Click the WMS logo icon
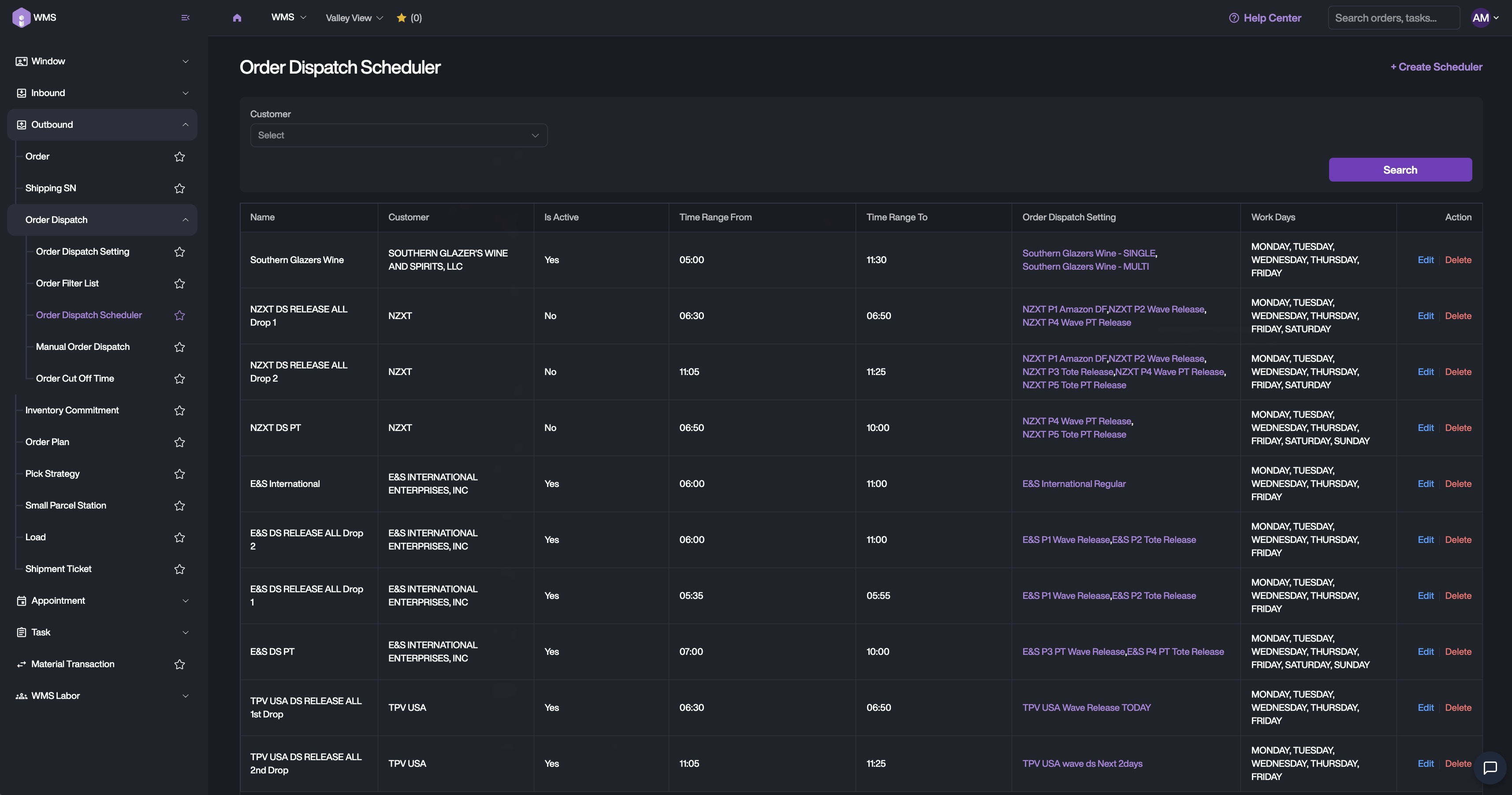The width and height of the screenshot is (1512, 795). 21,18
